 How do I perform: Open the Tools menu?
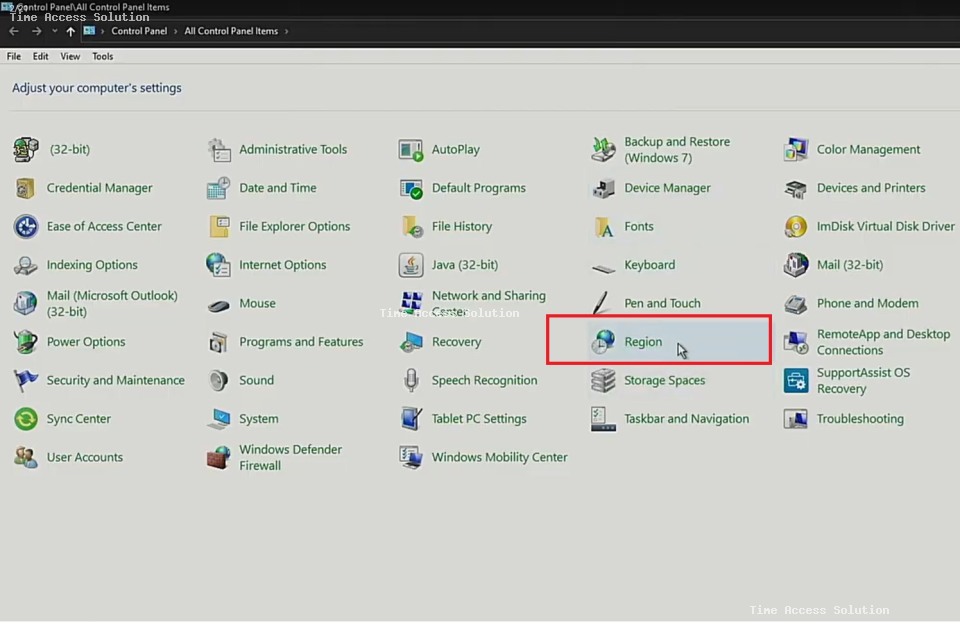tap(103, 56)
